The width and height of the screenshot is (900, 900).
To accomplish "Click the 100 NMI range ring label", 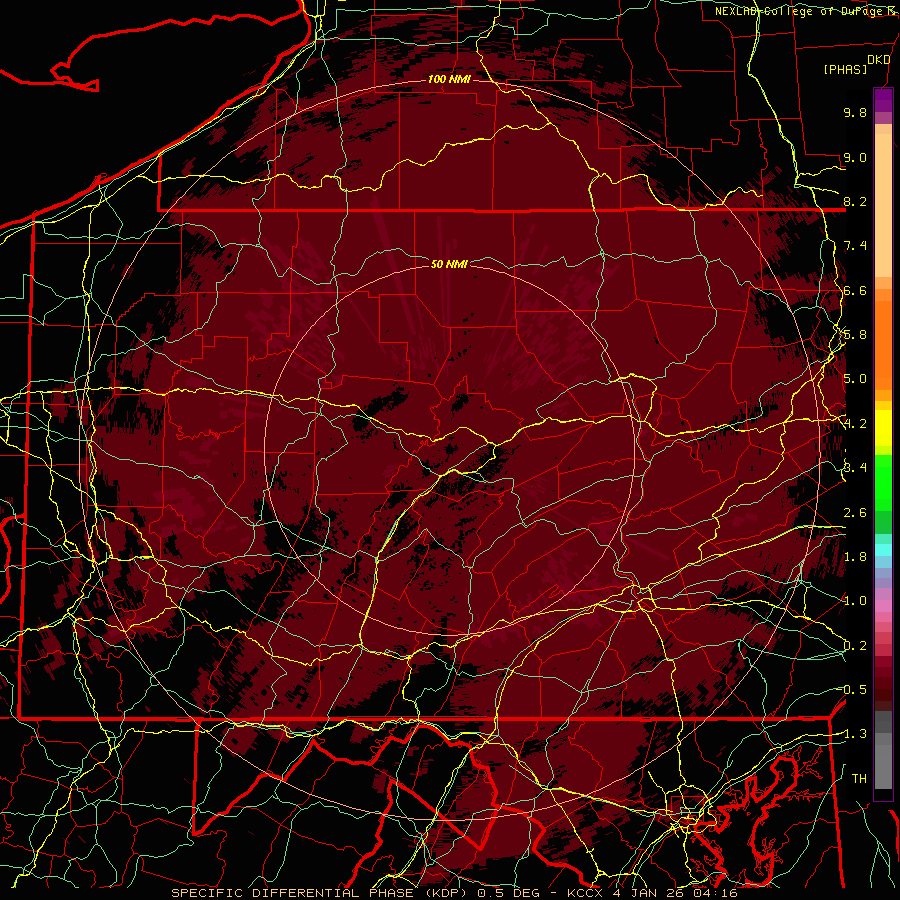I will click(449, 79).
